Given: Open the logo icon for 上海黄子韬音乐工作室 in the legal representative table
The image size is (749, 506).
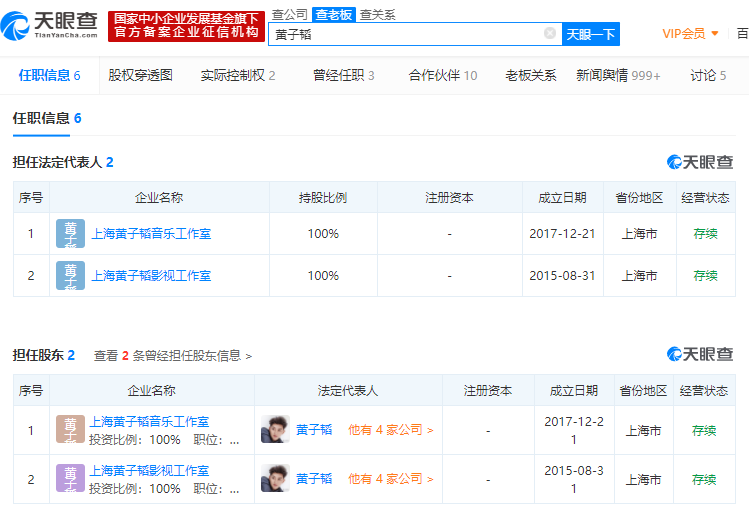Looking at the screenshot, I should [70, 233].
